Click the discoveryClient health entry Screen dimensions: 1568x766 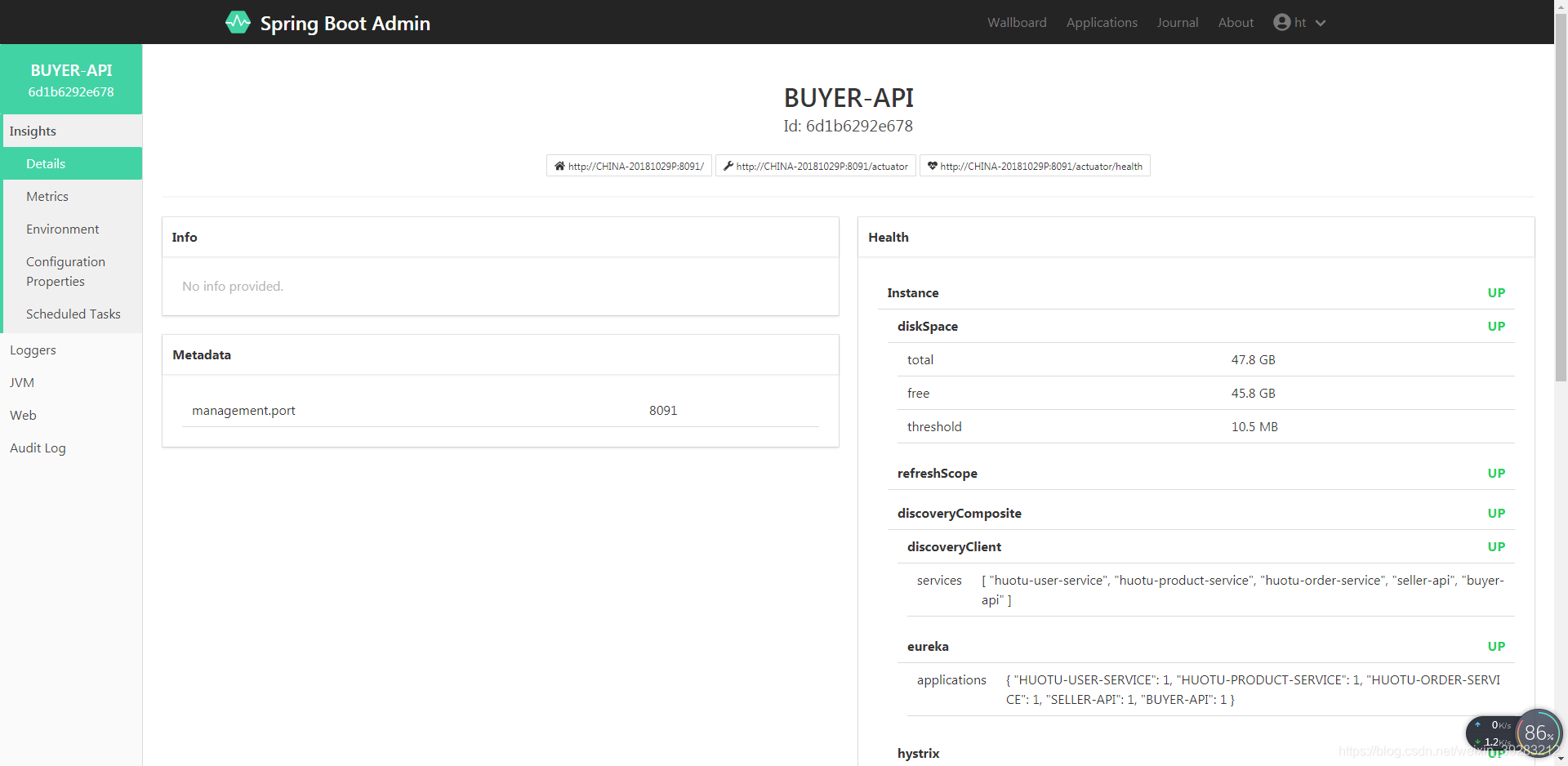pyautogui.click(x=1205, y=546)
